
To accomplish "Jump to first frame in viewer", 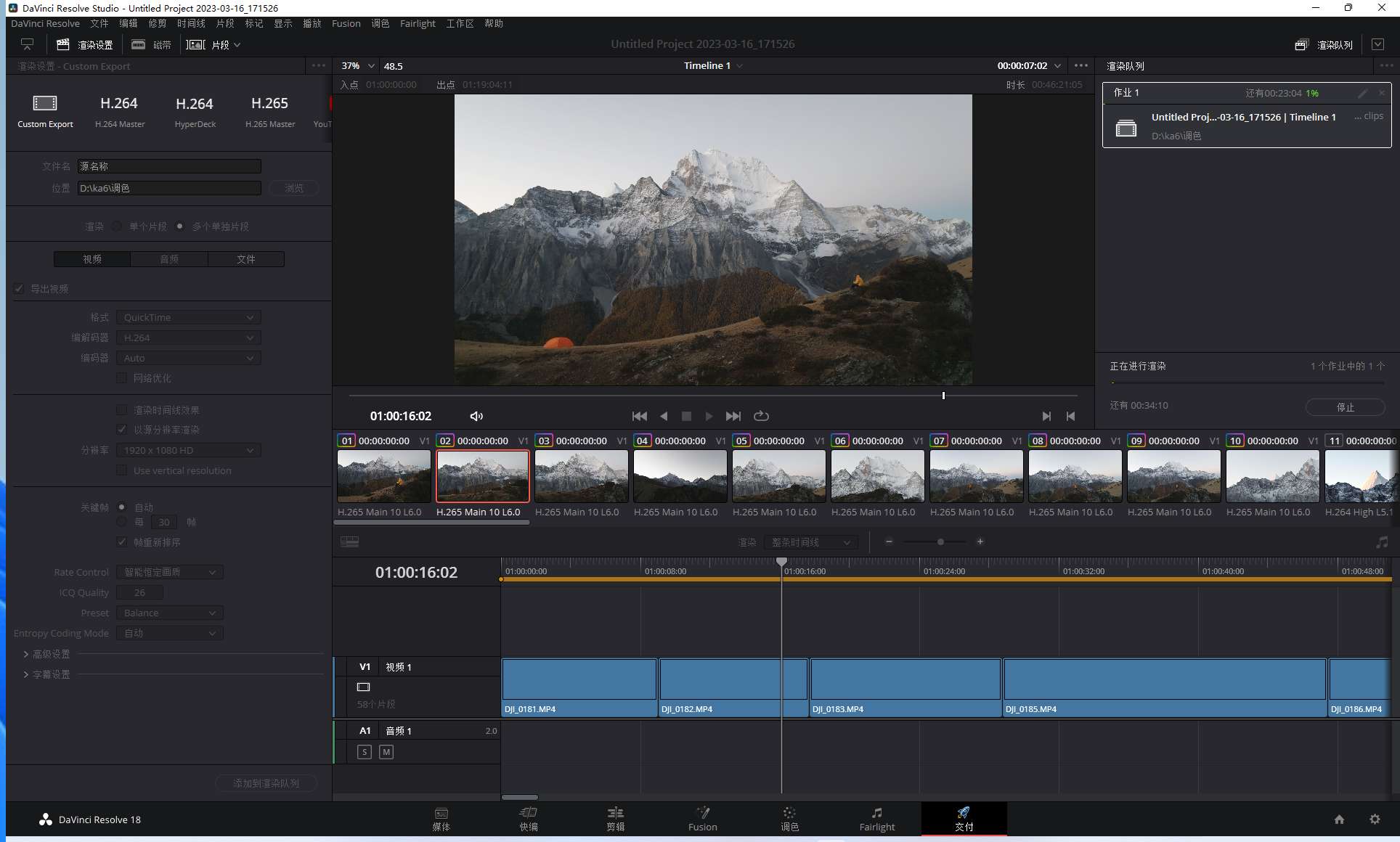I will (x=639, y=416).
